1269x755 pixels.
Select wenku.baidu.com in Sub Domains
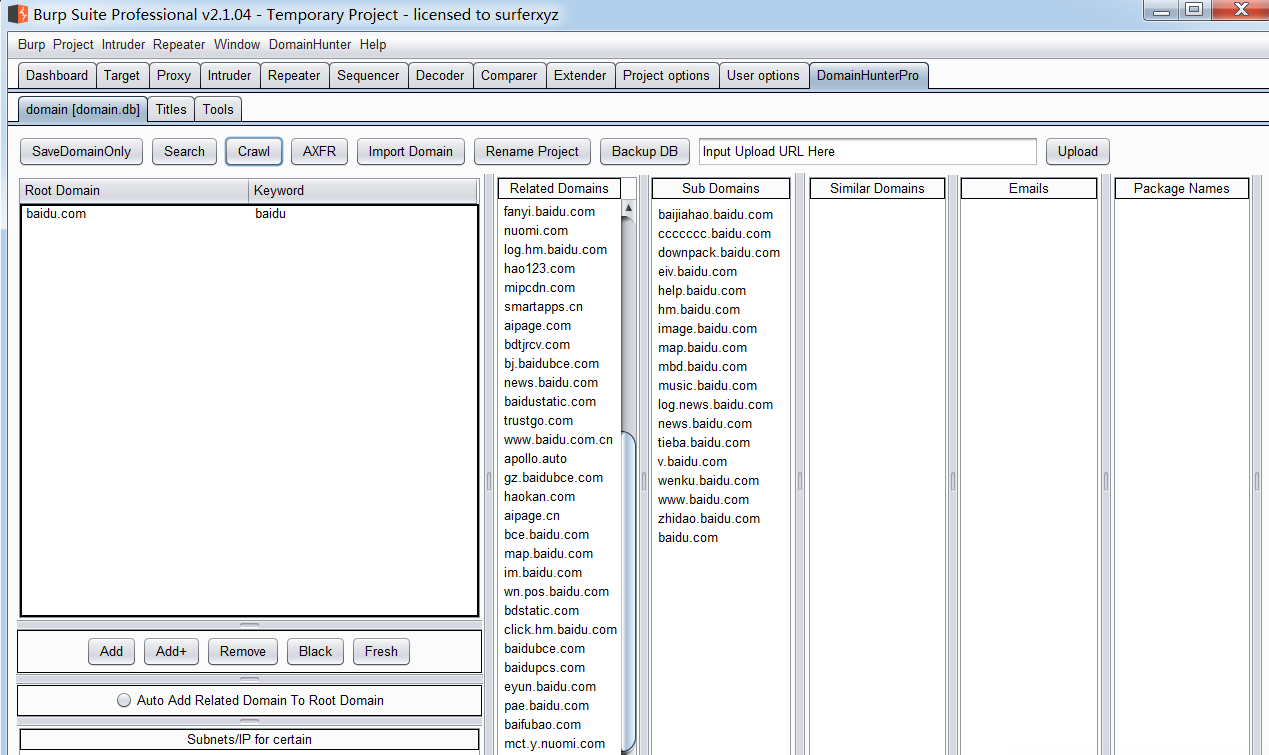point(709,481)
